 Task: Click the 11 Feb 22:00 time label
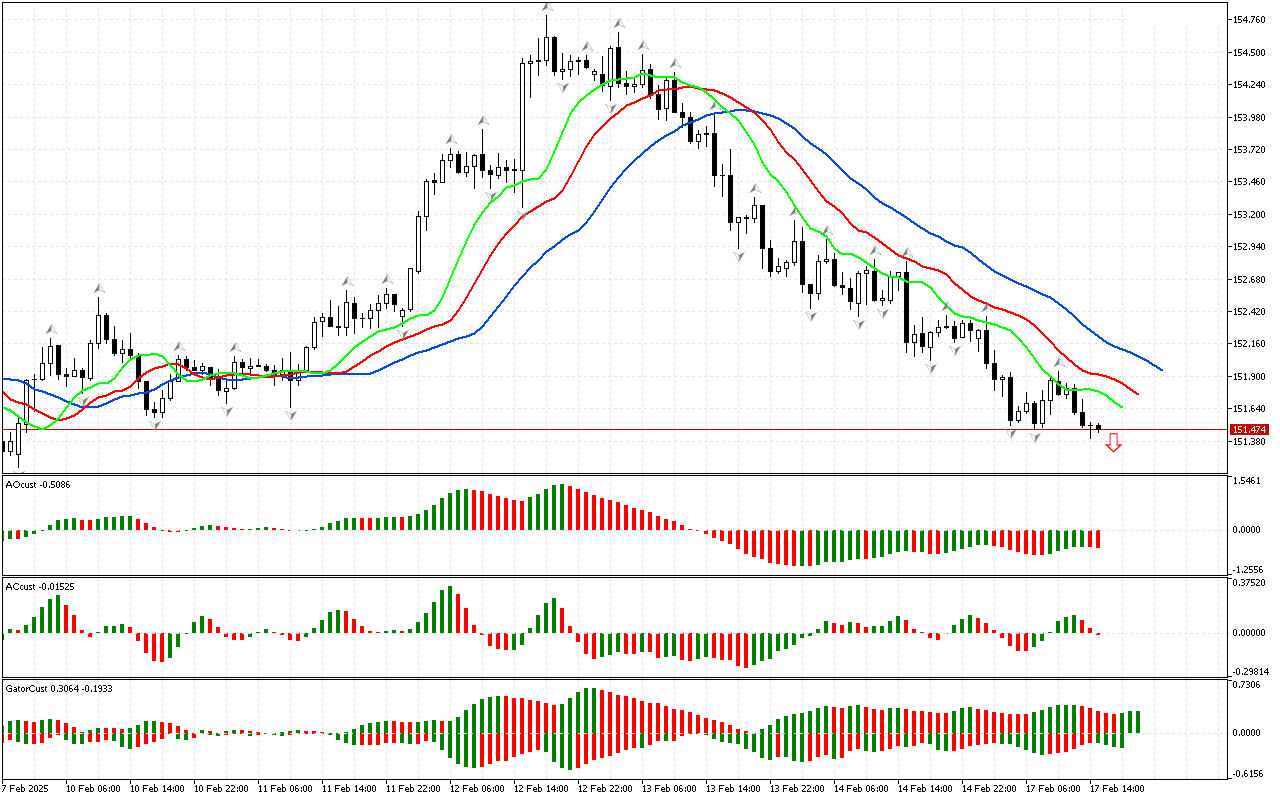coord(415,788)
